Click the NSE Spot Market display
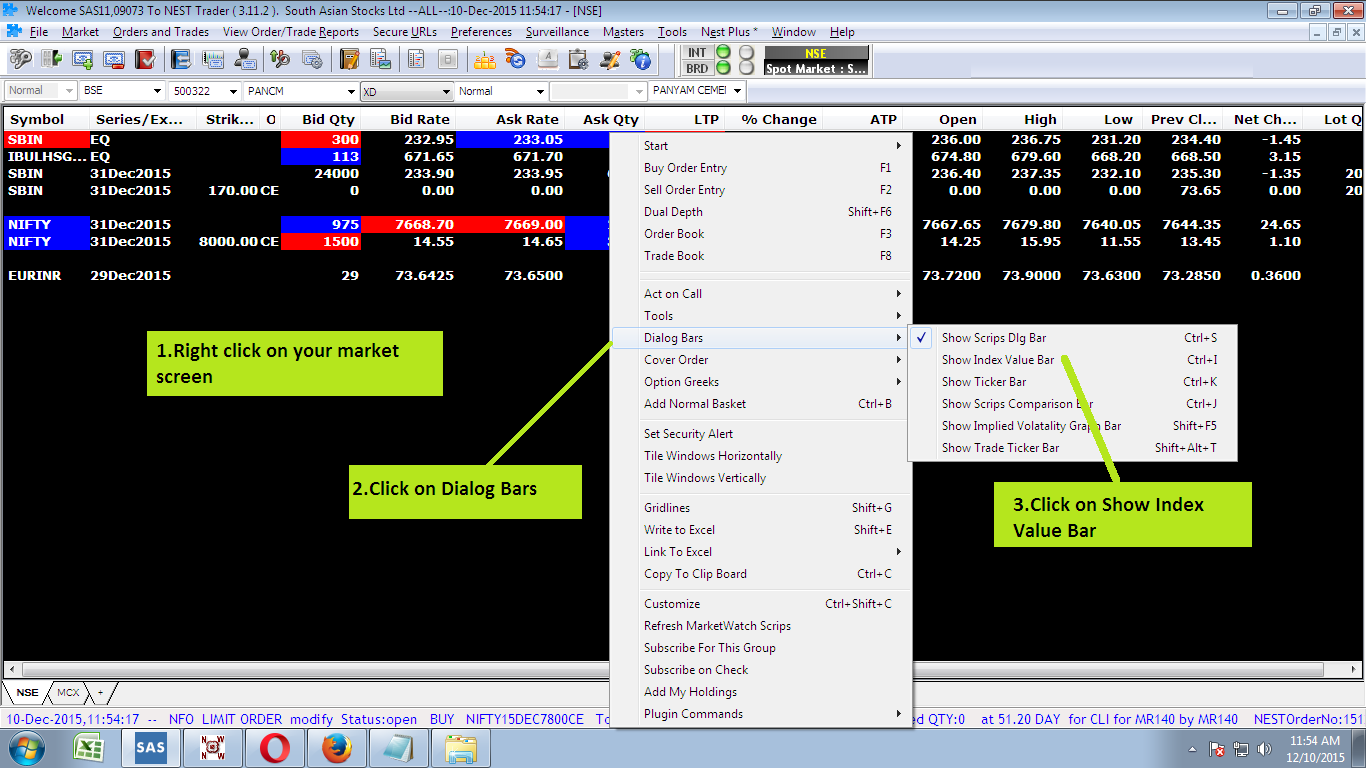This screenshot has height=768, width=1366. coord(817,61)
